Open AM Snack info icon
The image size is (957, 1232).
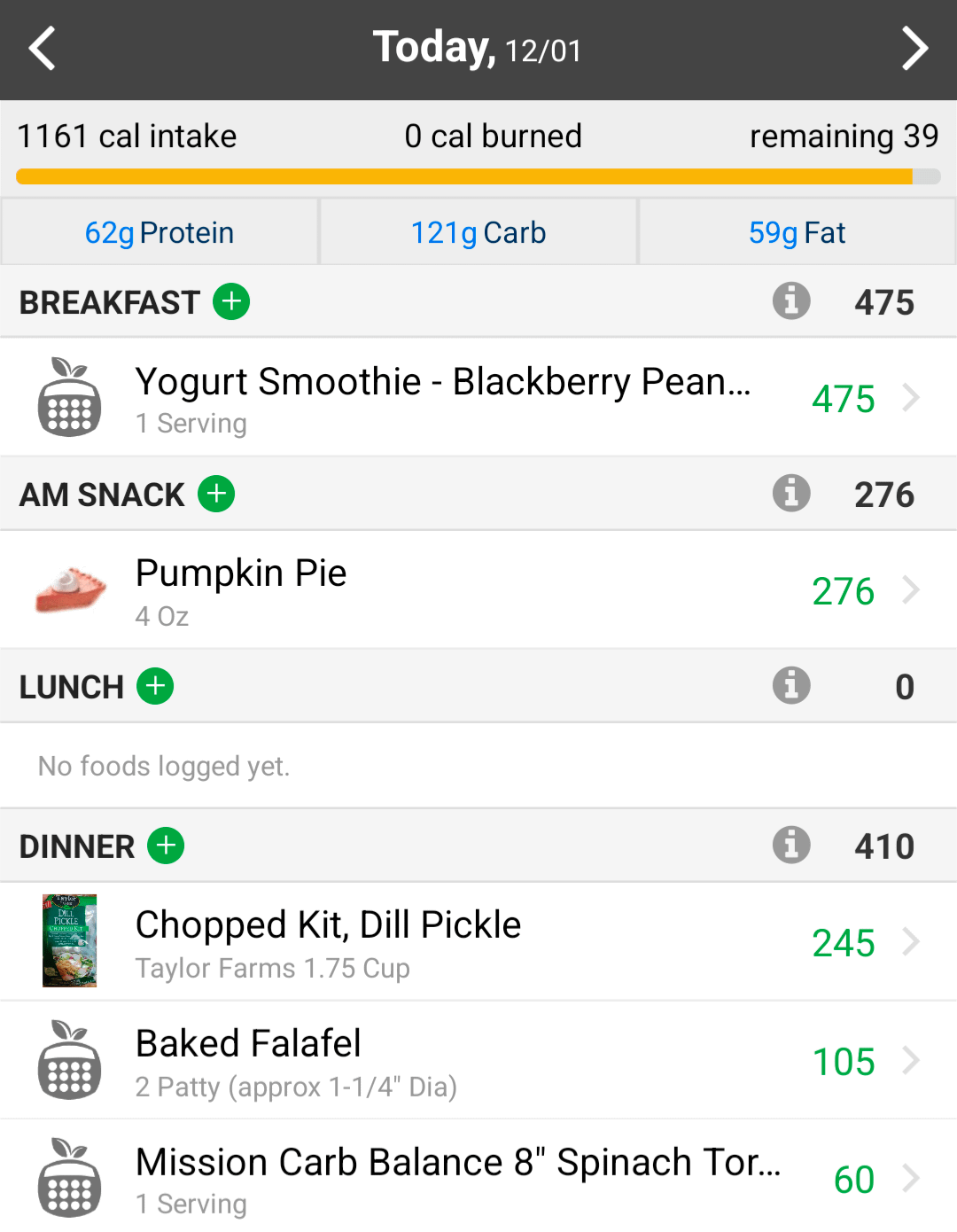click(791, 493)
